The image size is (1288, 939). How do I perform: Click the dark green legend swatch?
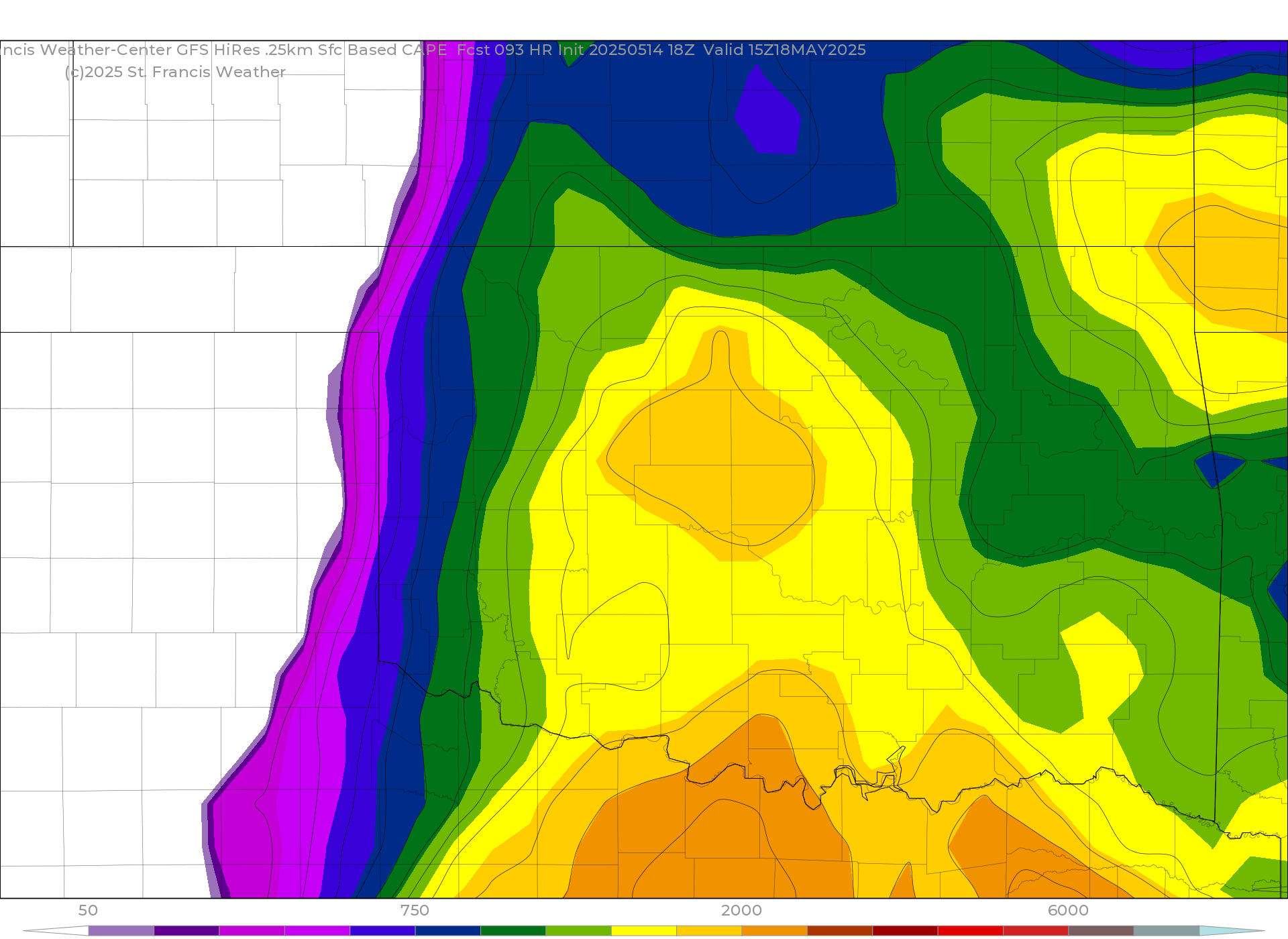[513, 931]
